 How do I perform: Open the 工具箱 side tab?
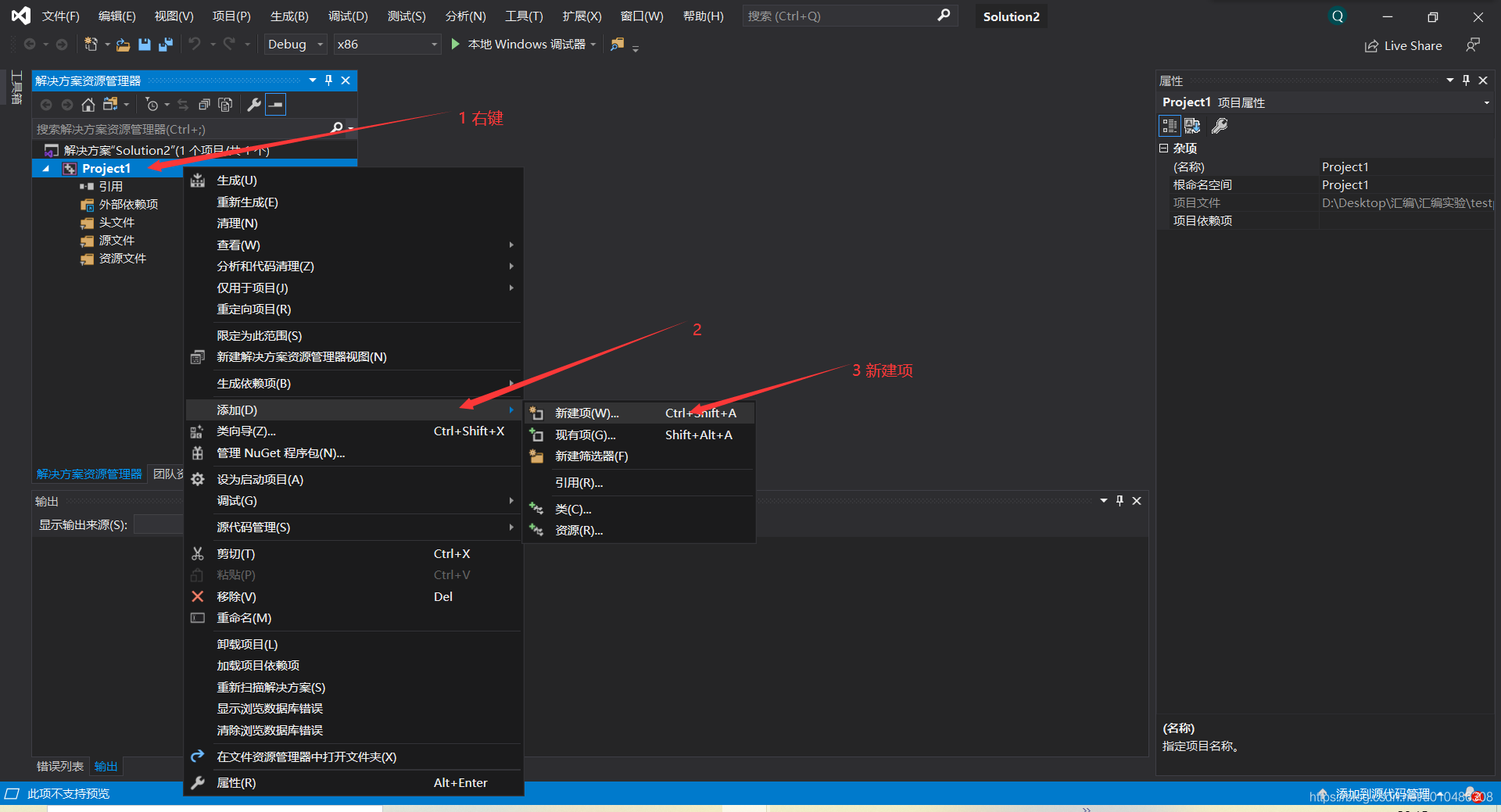pyautogui.click(x=16, y=88)
